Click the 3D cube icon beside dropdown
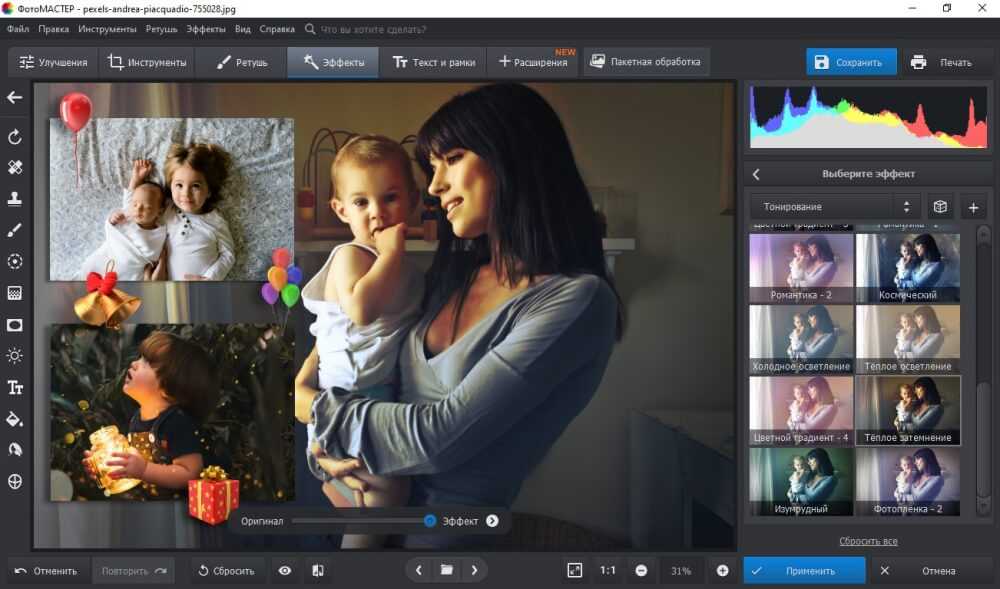 (939, 207)
